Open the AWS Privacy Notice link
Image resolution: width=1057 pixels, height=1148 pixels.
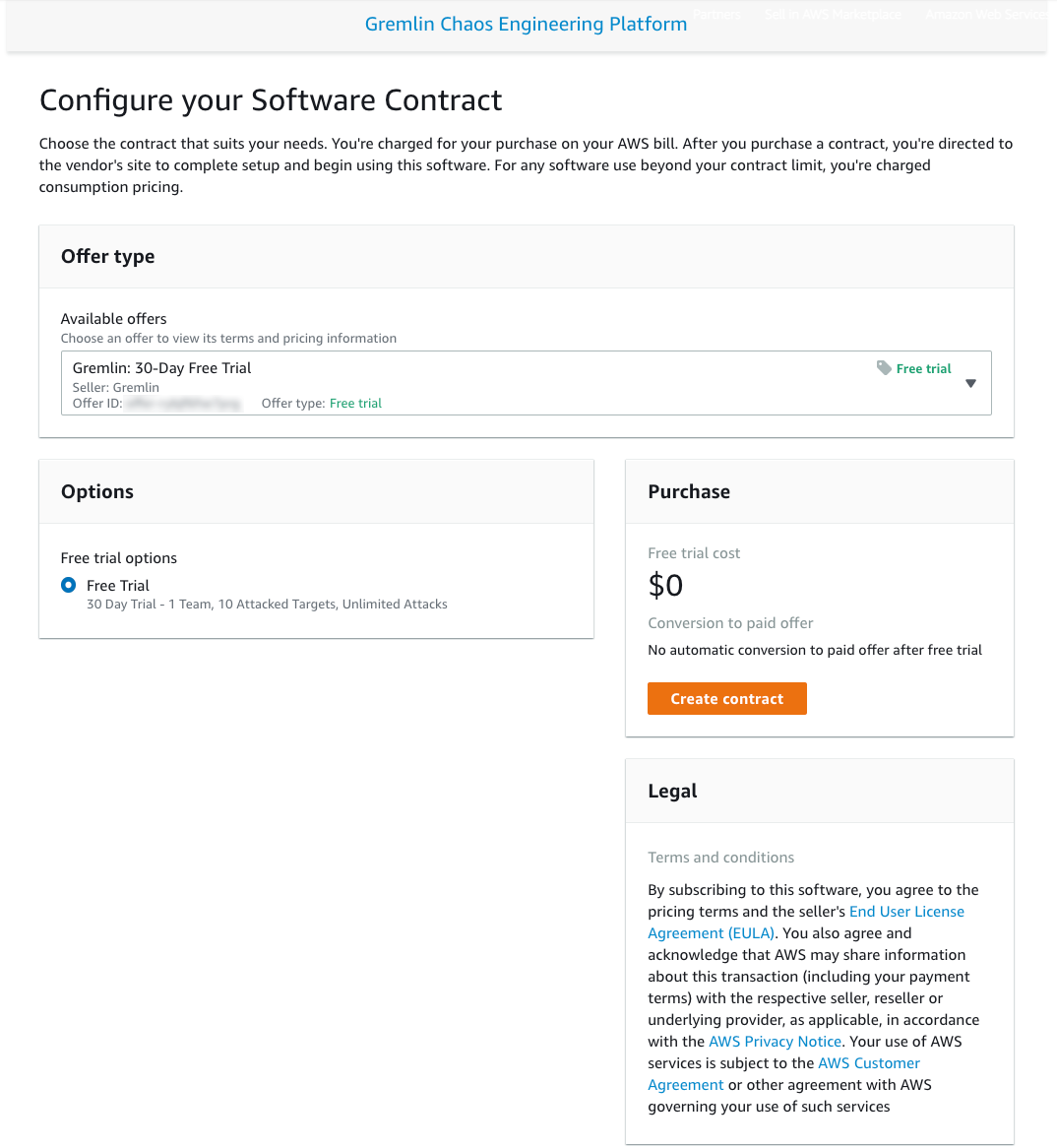pyautogui.click(x=775, y=1041)
